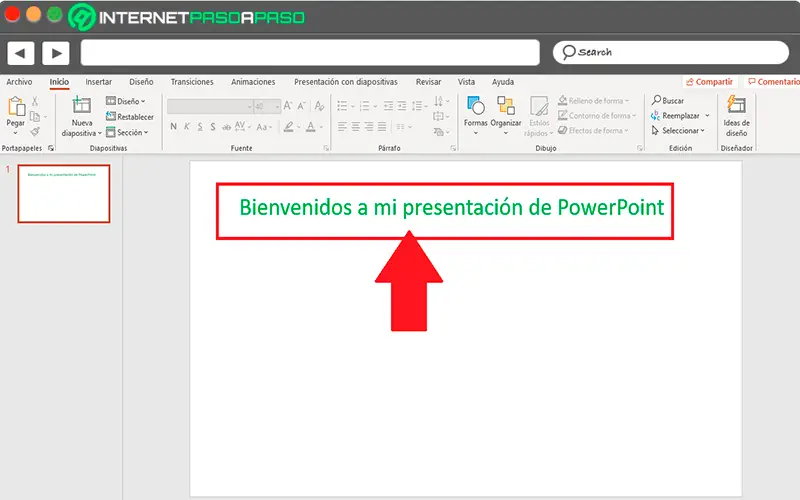Click the Cut scissors icon
Screen dimensions: 800x500
click(35, 101)
